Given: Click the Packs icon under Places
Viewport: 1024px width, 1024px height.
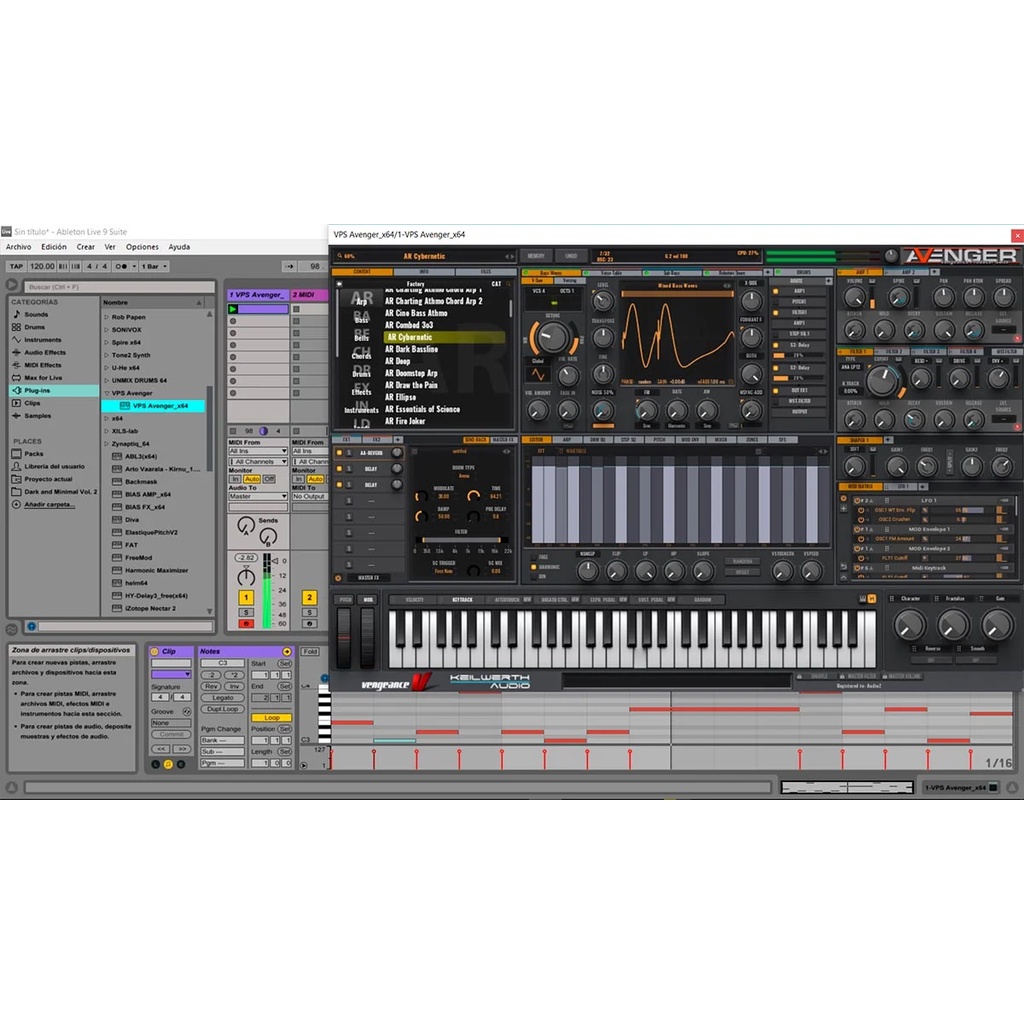Looking at the screenshot, I should pyautogui.click(x=16, y=453).
